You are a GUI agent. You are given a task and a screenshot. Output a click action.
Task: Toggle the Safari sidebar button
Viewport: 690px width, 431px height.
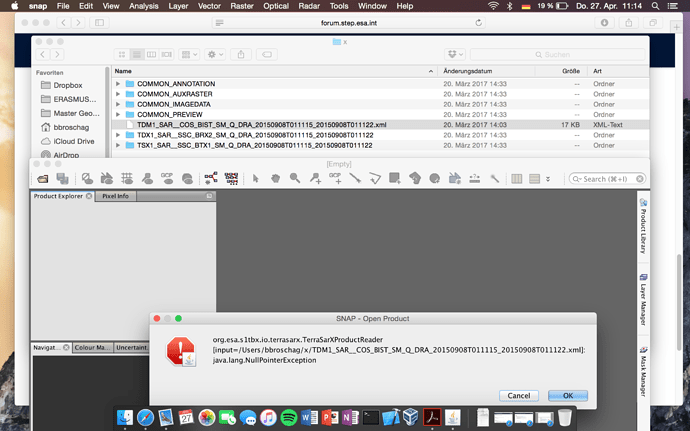click(x=99, y=22)
